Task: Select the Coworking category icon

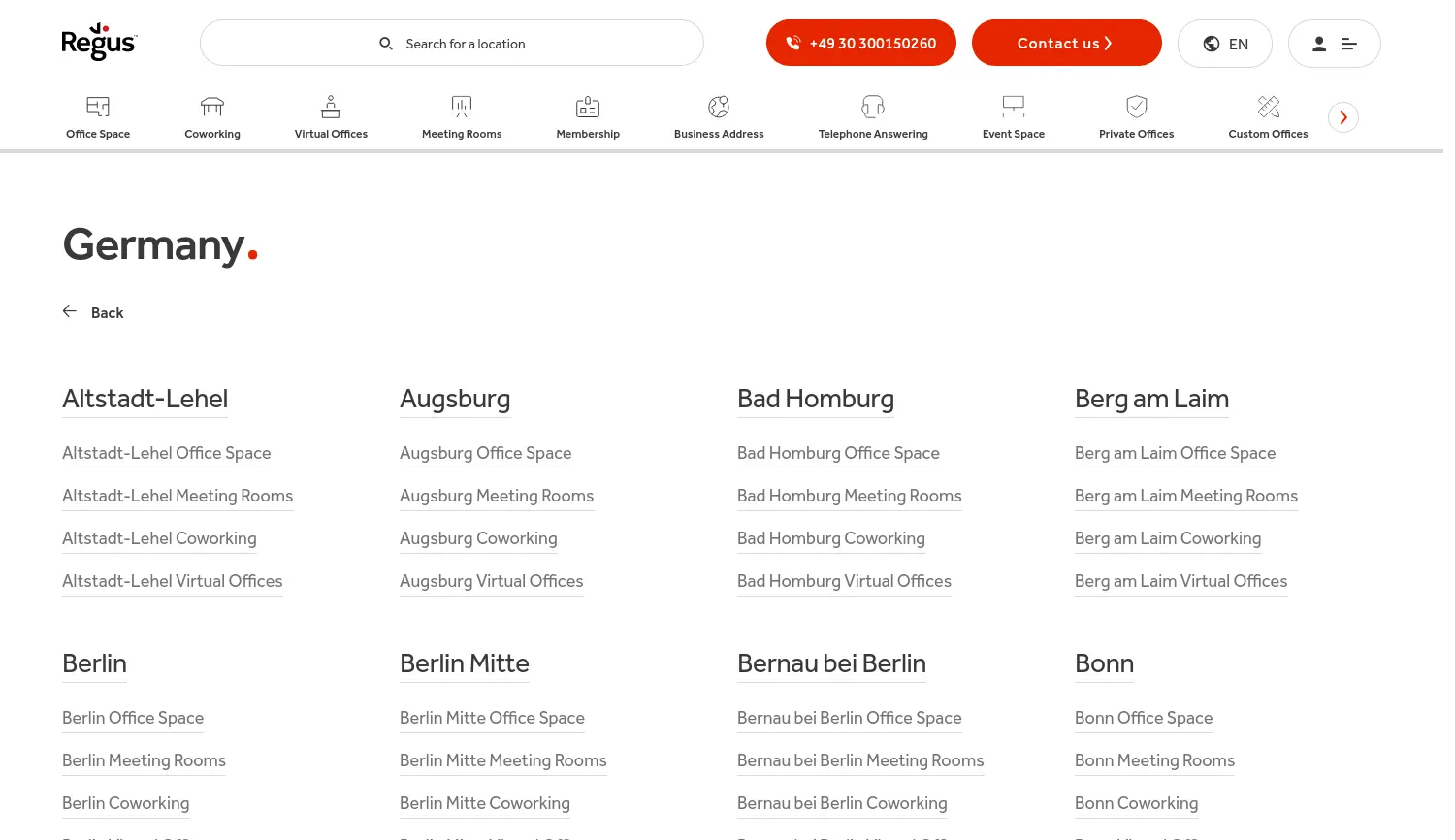Action: (212, 107)
